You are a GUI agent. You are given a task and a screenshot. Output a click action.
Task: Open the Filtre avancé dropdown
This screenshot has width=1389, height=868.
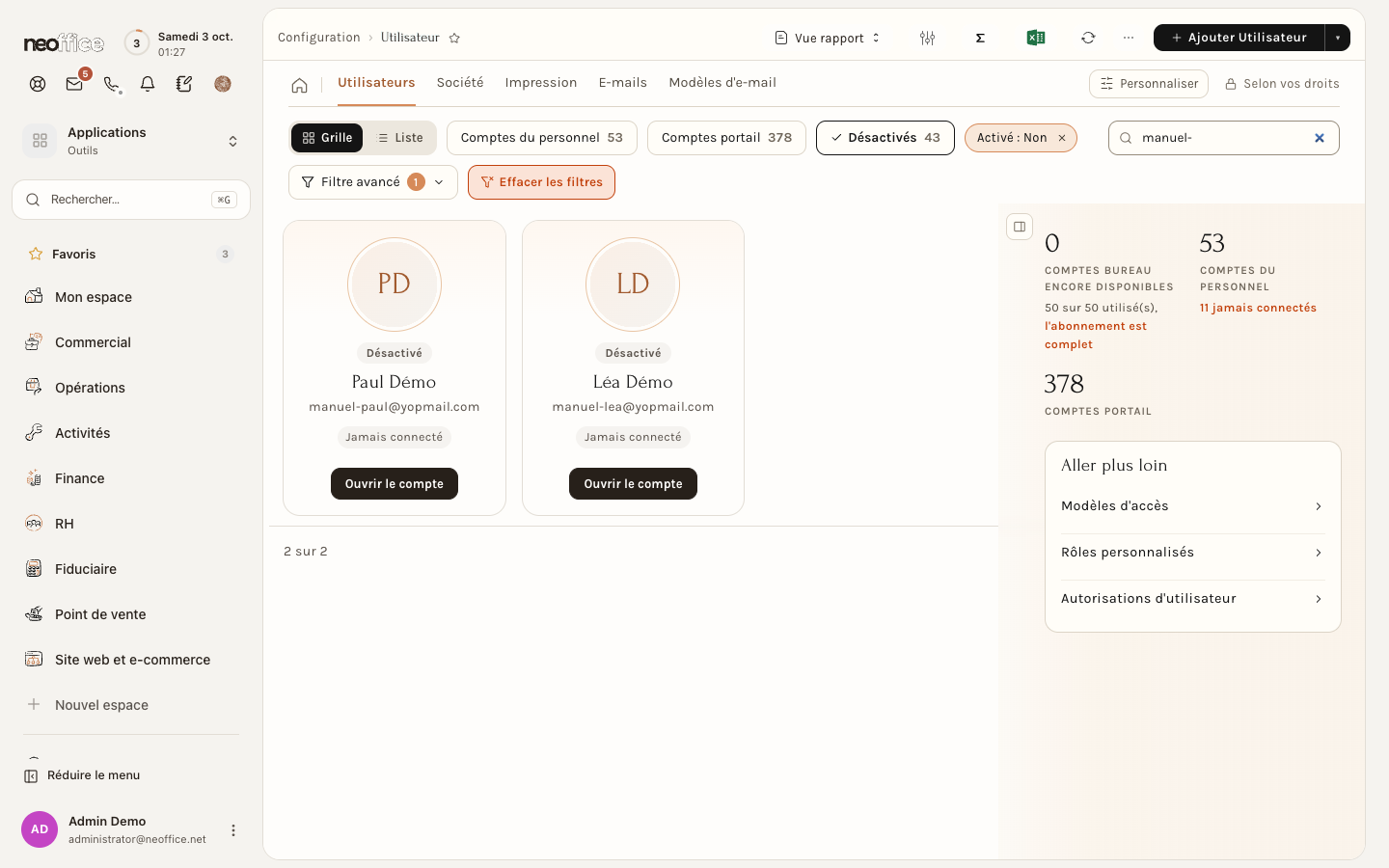tap(372, 182)
